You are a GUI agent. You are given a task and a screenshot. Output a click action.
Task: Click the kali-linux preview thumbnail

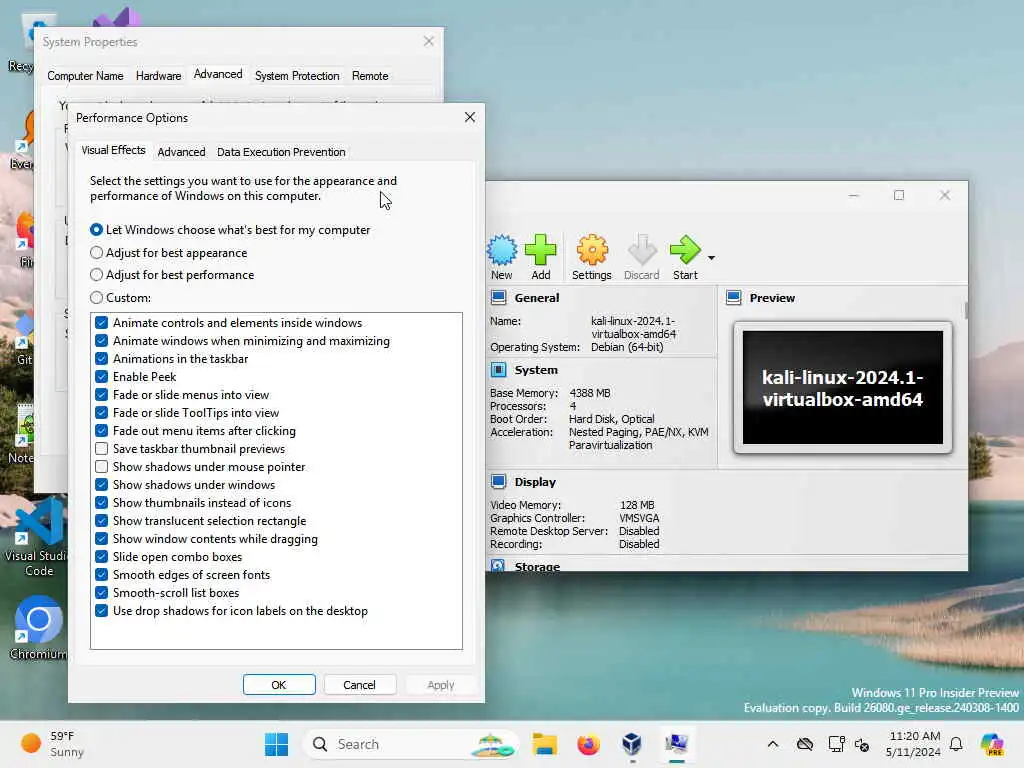[x=842, y=387]
